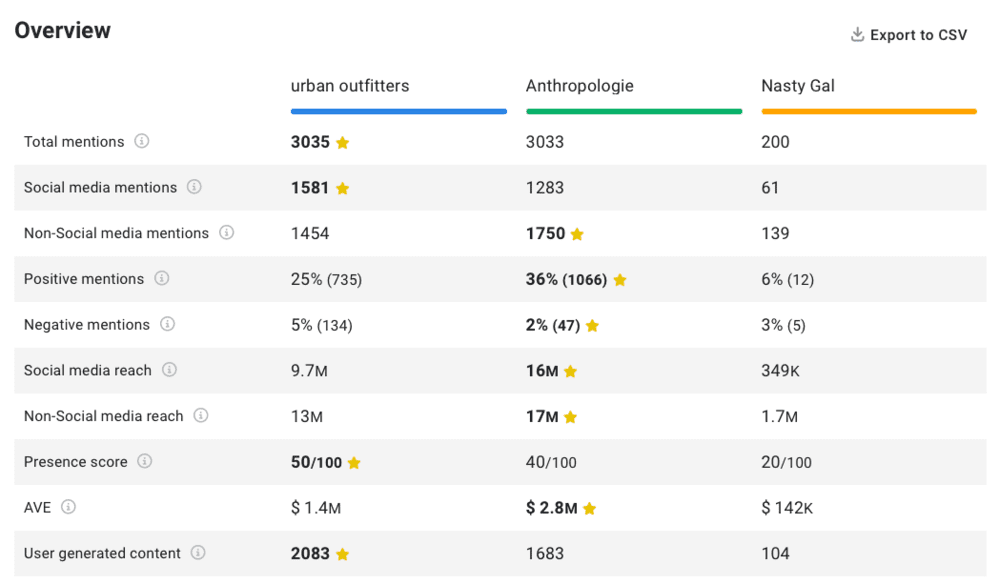Viewport: 1000px width, 584px height.
Task: Click the star beside $ 2.8M AVE
Action: (590, 508)
